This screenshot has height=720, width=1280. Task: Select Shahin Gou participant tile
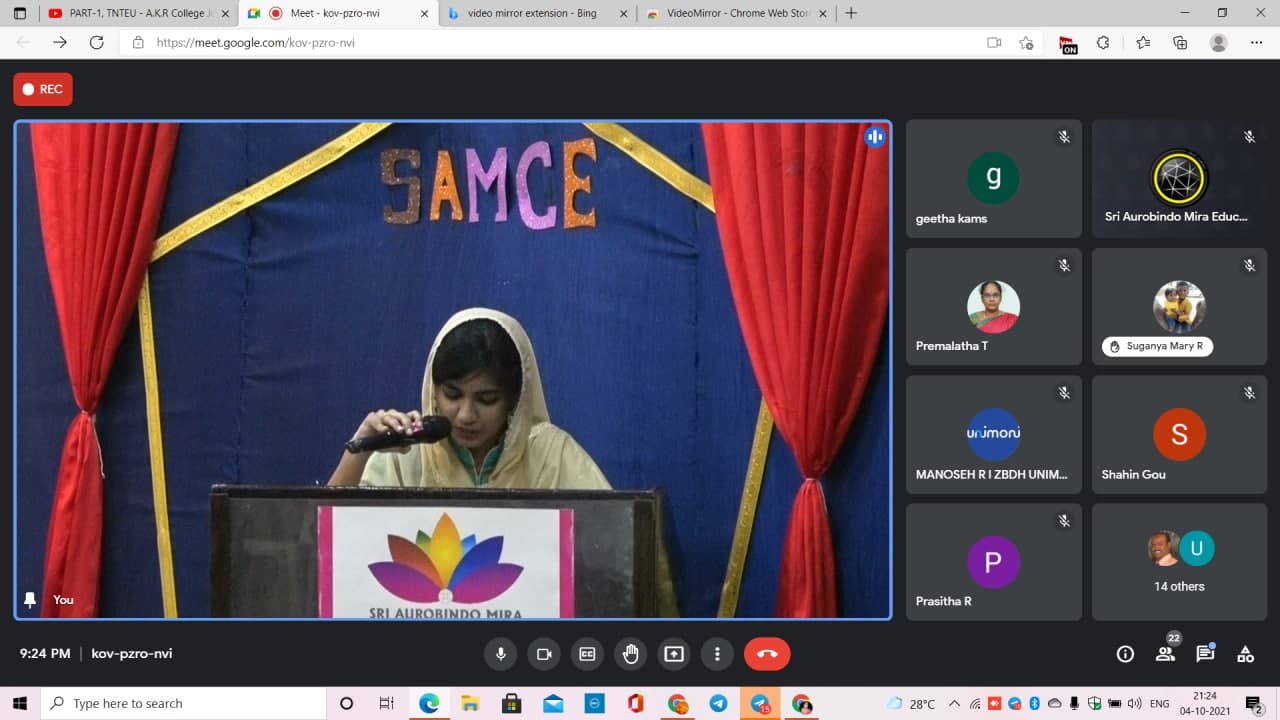click(1179, 435)
